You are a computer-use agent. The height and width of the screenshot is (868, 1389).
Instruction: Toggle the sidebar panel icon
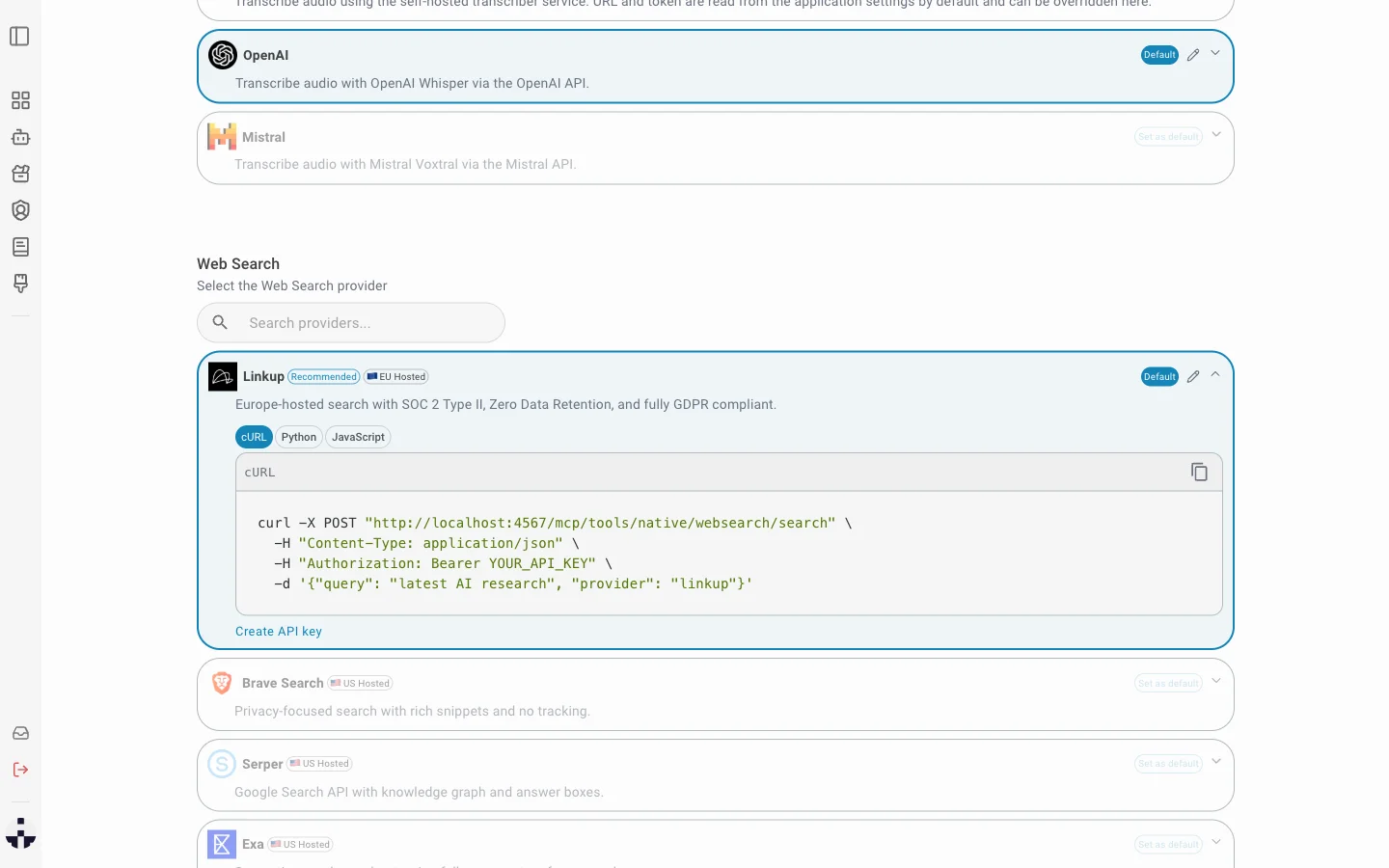pos(19,37)
